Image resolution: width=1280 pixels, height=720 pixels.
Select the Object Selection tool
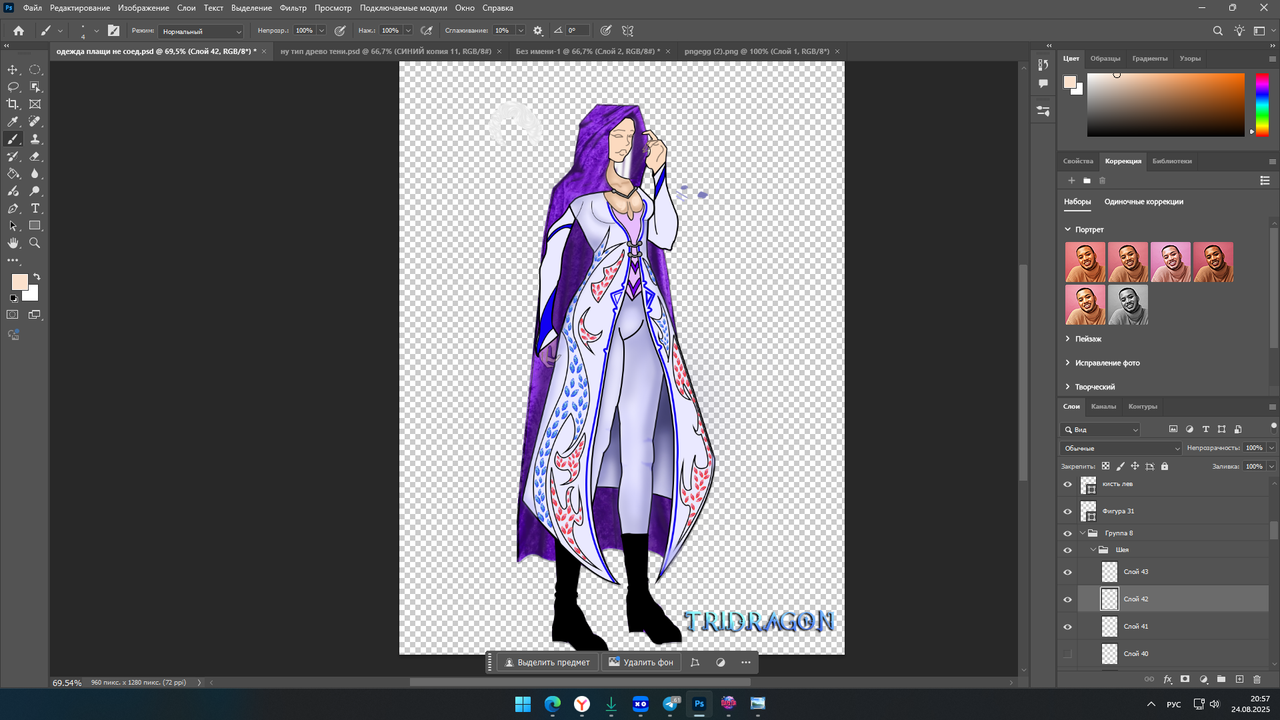coord(35,87)
